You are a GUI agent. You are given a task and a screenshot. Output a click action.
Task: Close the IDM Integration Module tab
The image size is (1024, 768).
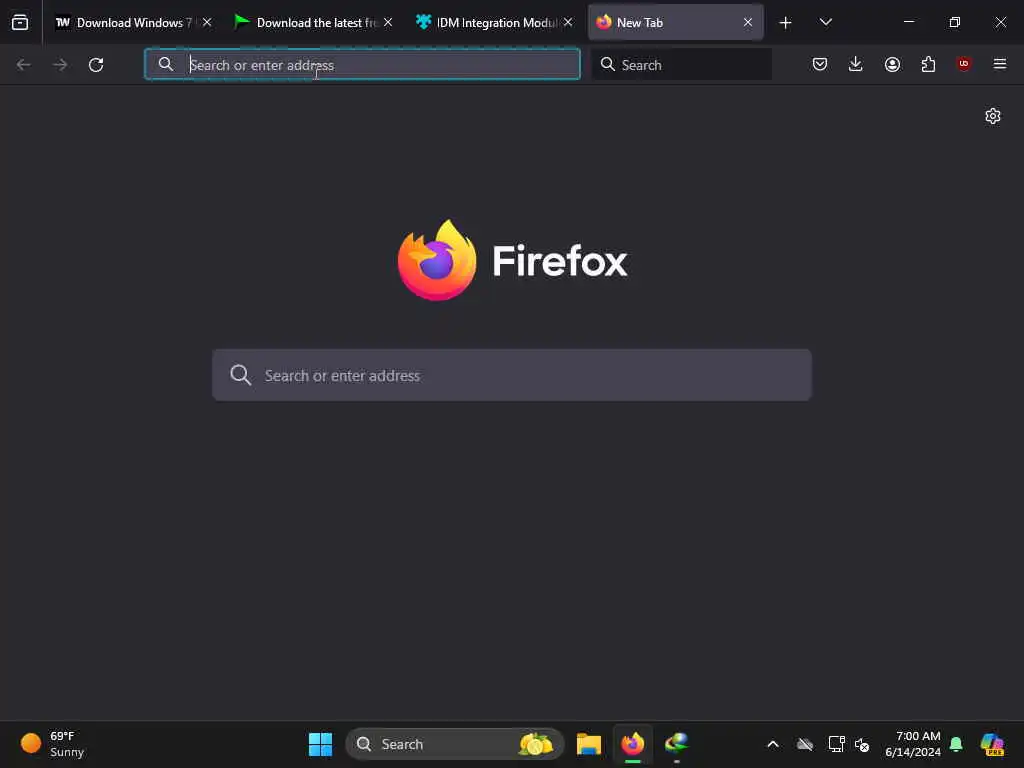point(568,22)
